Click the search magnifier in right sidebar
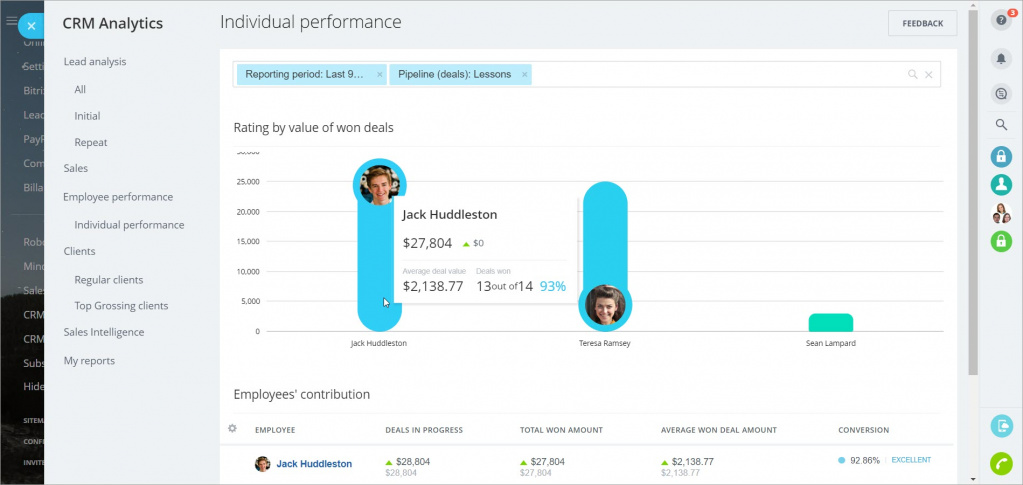Screen dimensions: 1023x485 point(1001,125)
